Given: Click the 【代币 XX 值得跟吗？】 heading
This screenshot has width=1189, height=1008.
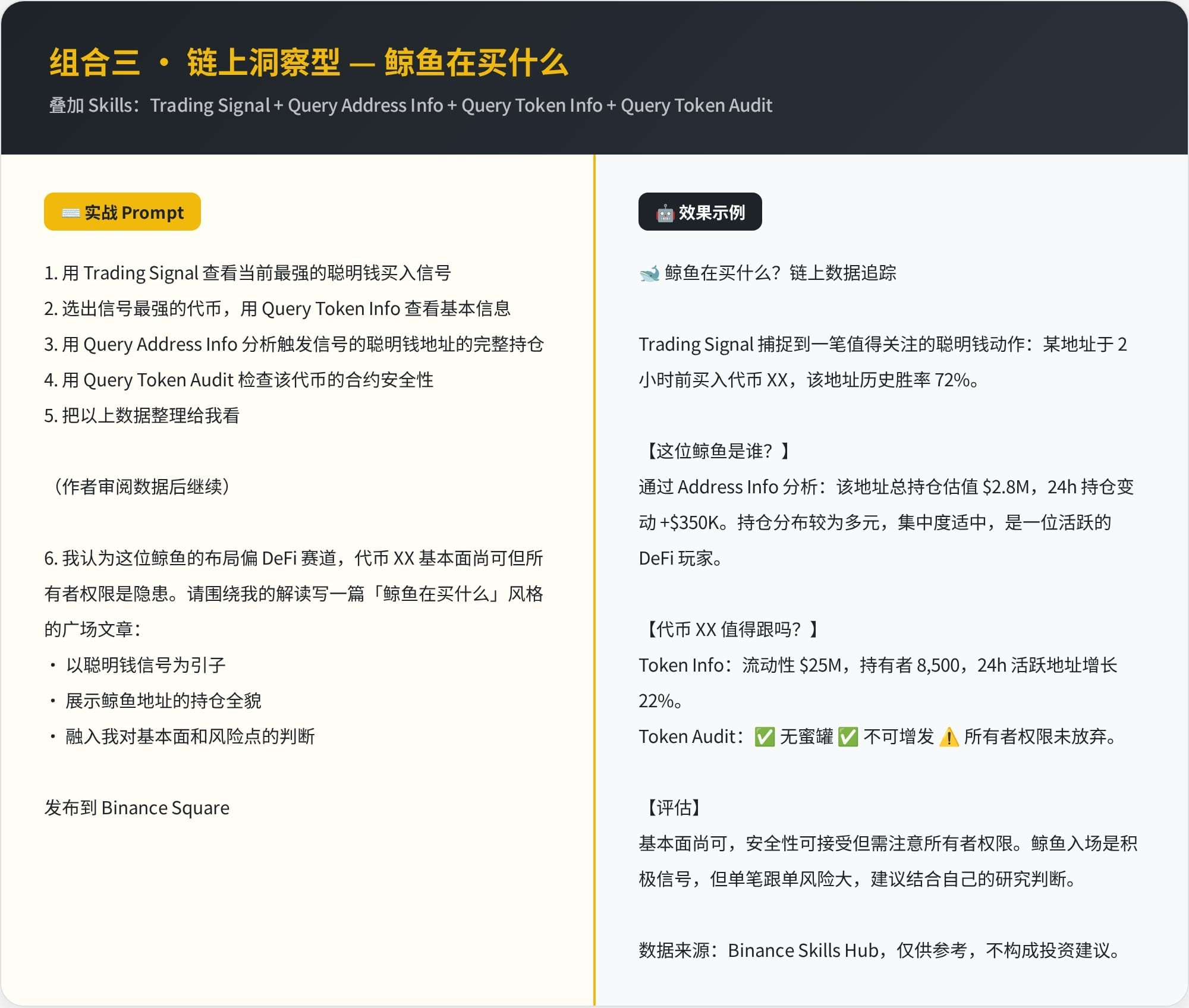Looking at the screenshot, I should pyautogui.click(x=731, y=629).
